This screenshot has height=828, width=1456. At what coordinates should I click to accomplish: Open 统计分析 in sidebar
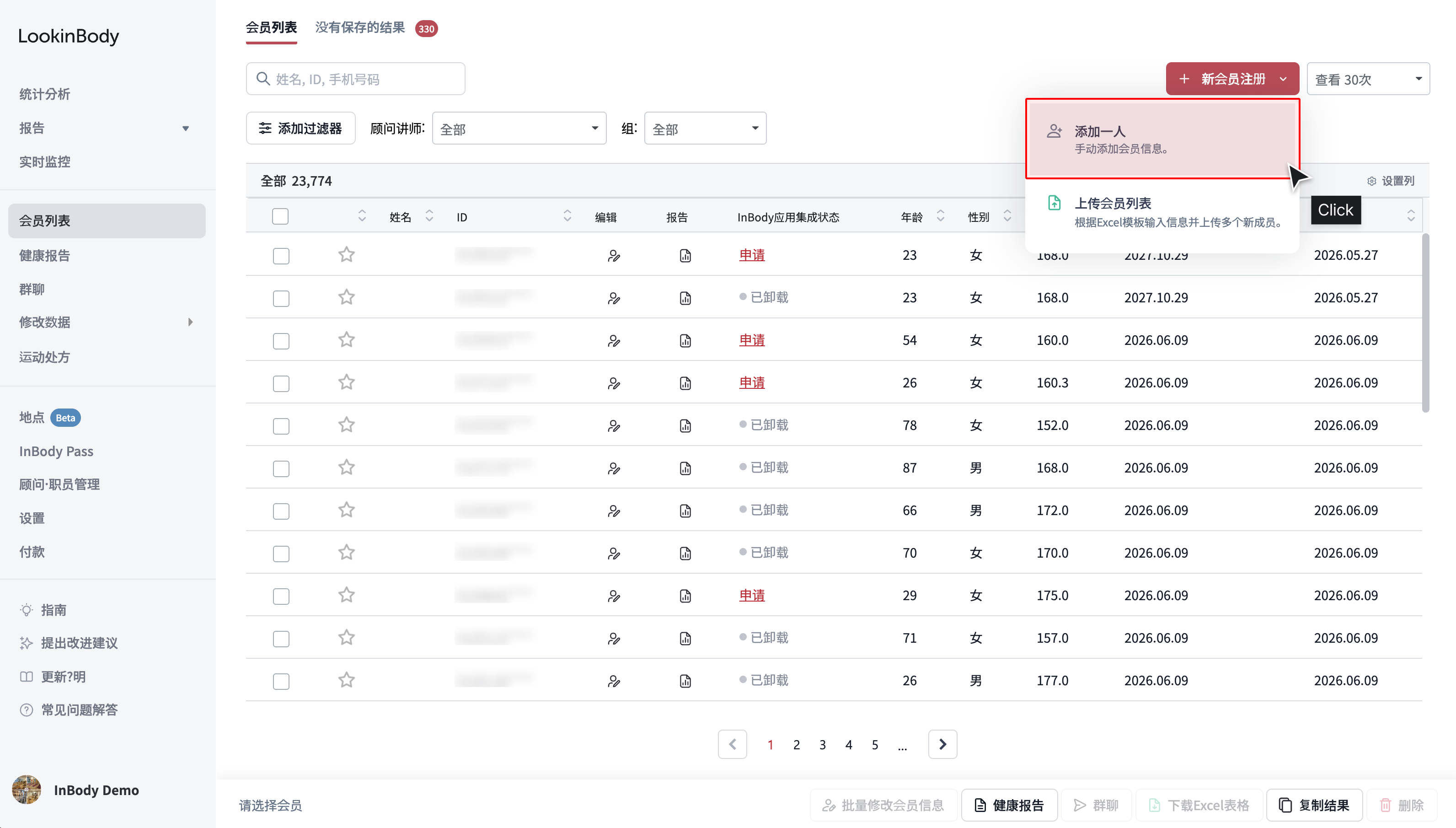[44, 94]
